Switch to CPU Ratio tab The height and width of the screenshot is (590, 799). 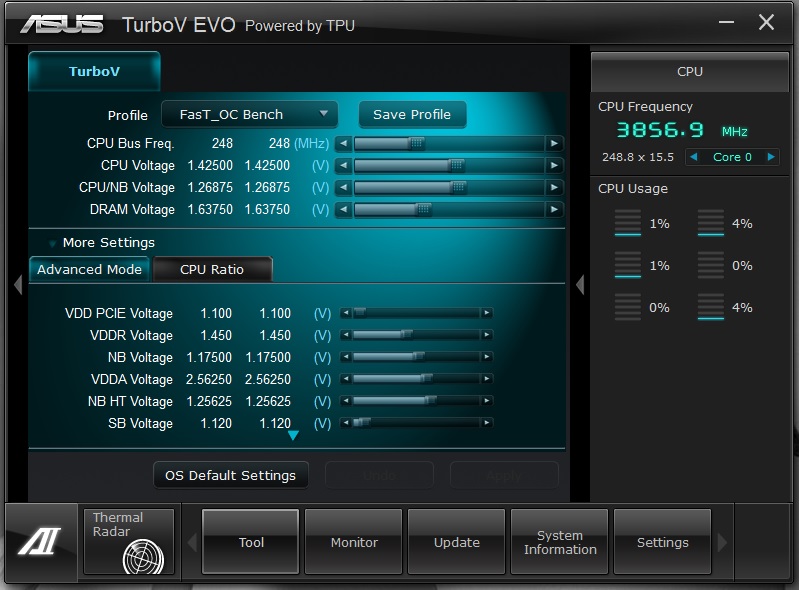coord(212,269)
